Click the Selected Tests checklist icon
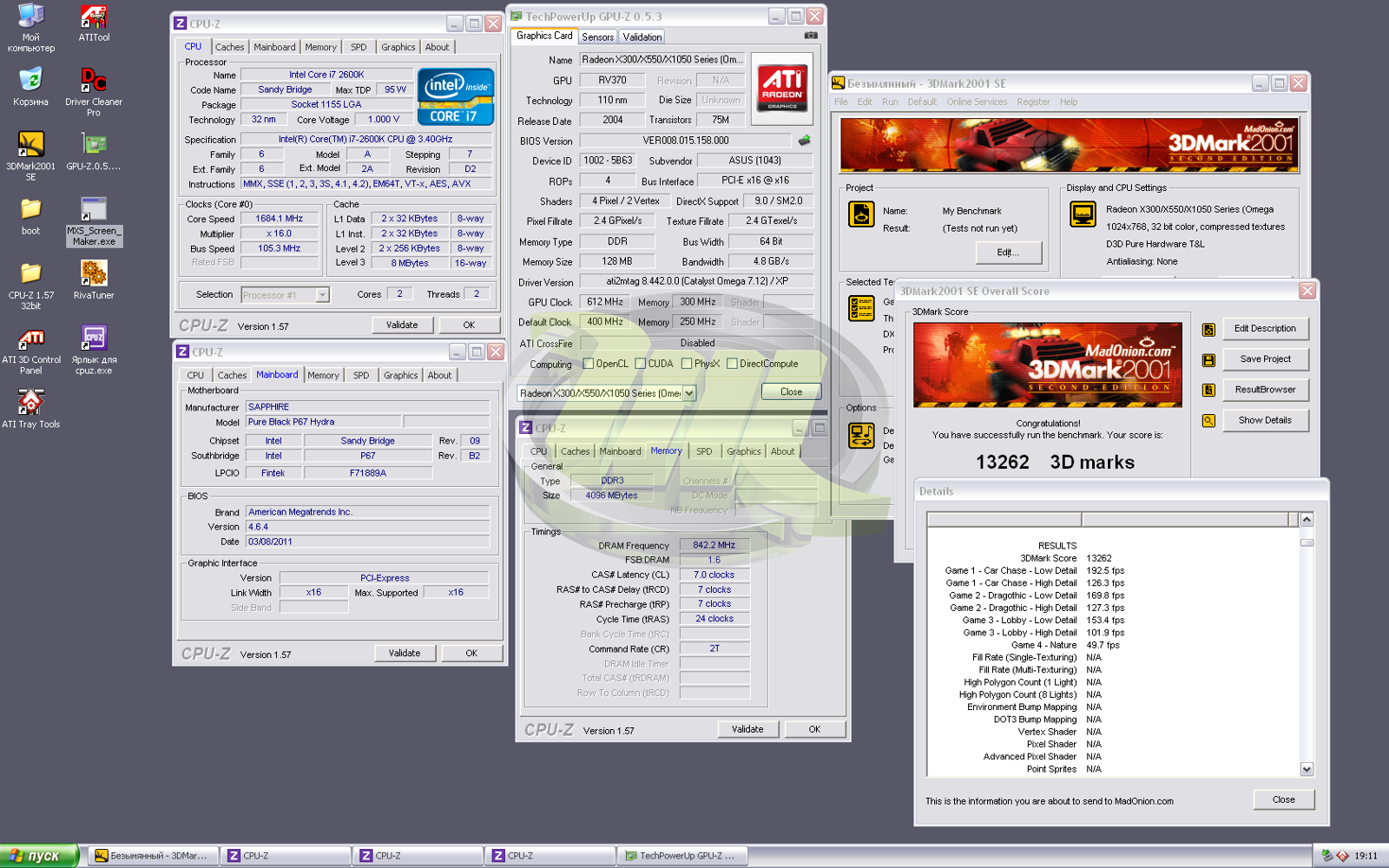 [861, 308]
